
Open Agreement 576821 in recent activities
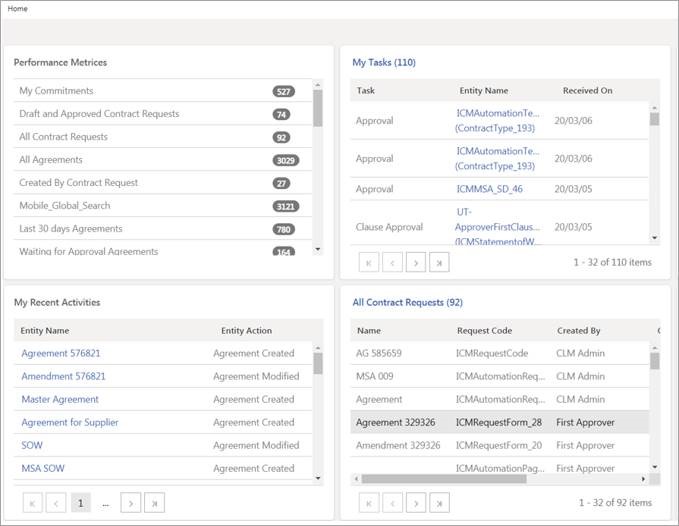61,353
